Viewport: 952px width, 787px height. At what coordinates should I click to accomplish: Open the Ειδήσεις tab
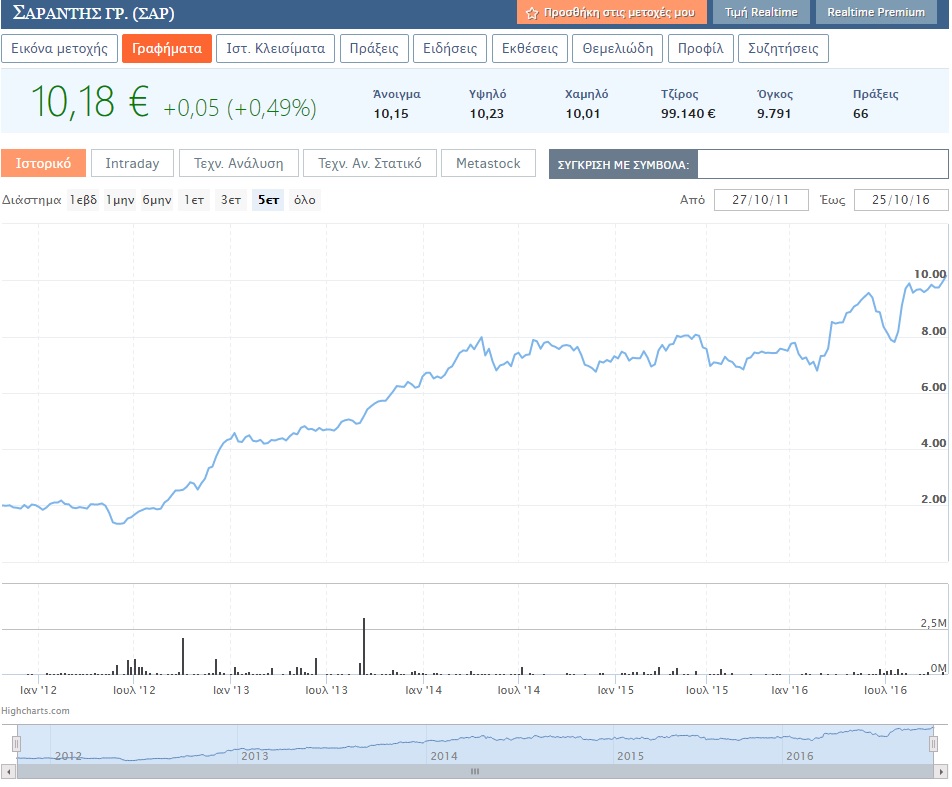[450, 49]
